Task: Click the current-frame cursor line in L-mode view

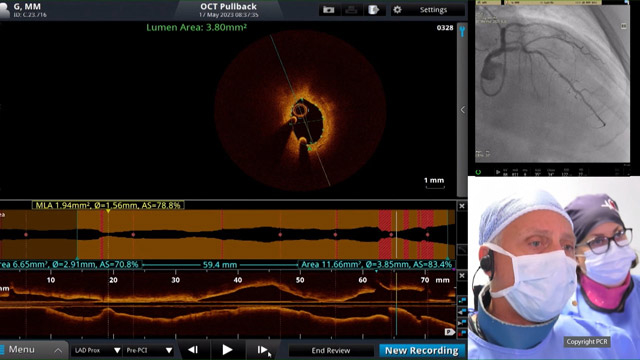Action: [396, 305]
